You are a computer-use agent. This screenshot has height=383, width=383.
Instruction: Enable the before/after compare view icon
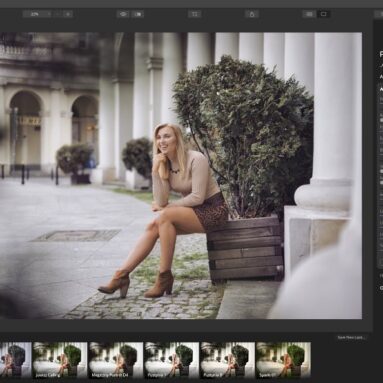click(138, 14)
